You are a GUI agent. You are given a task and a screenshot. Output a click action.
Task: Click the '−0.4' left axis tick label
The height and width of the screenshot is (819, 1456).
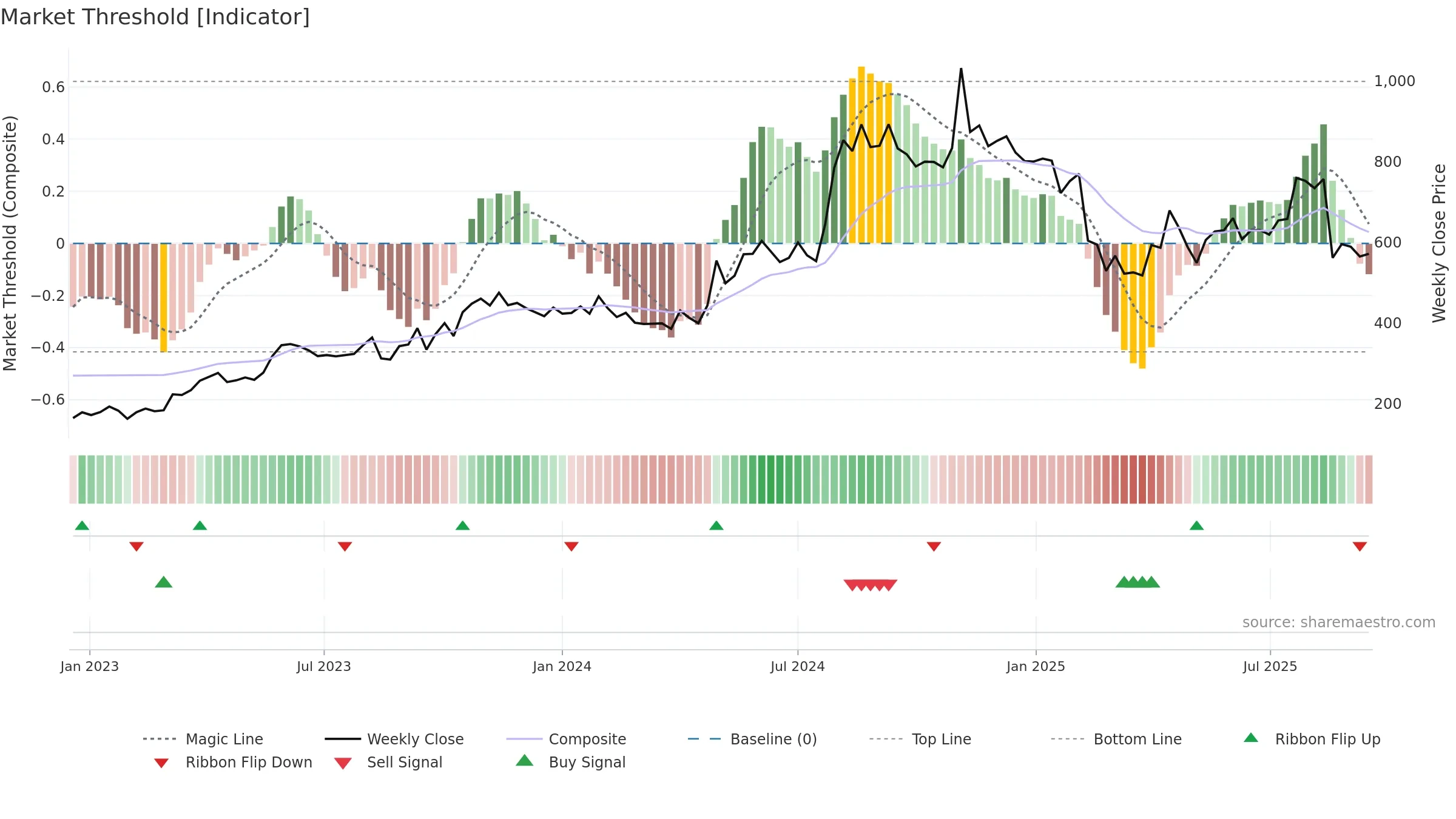point(48,347)
